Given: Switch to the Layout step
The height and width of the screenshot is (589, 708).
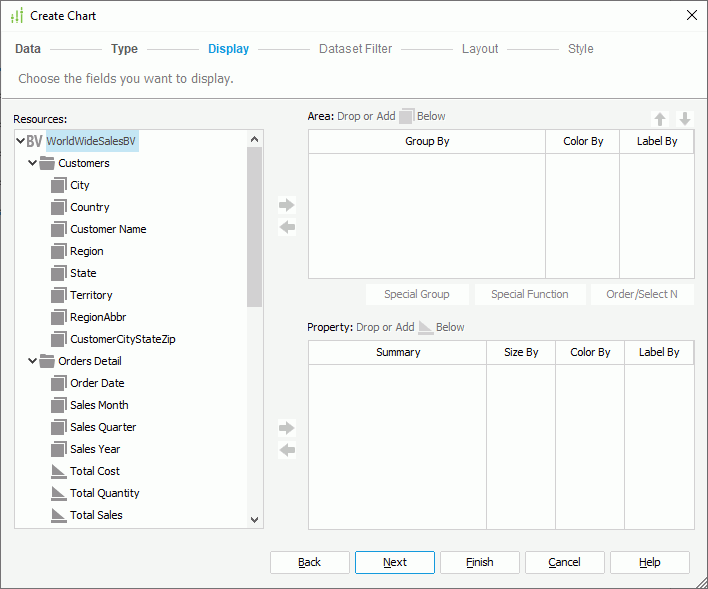Looking at the screenshot, I should pyautogui.click(x=479, y=49).
